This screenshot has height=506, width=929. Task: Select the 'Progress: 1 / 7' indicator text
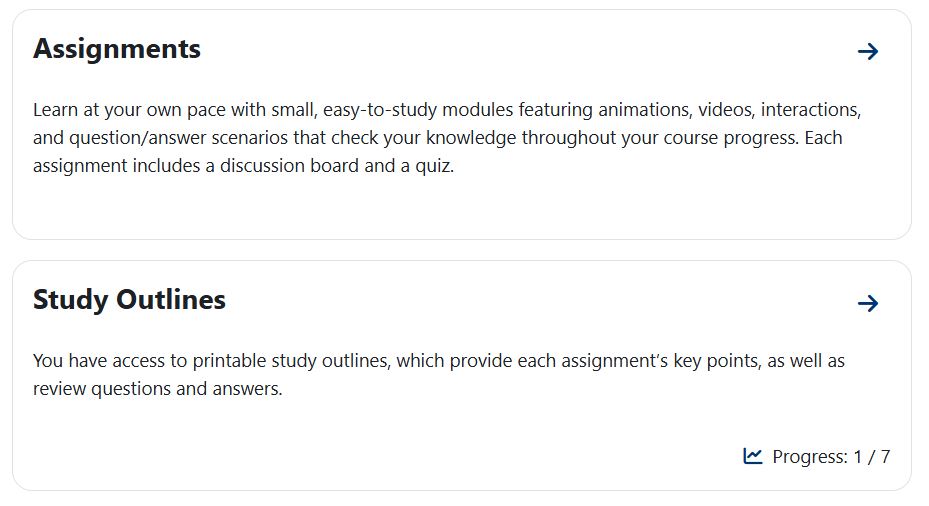[x=831, y=457]
